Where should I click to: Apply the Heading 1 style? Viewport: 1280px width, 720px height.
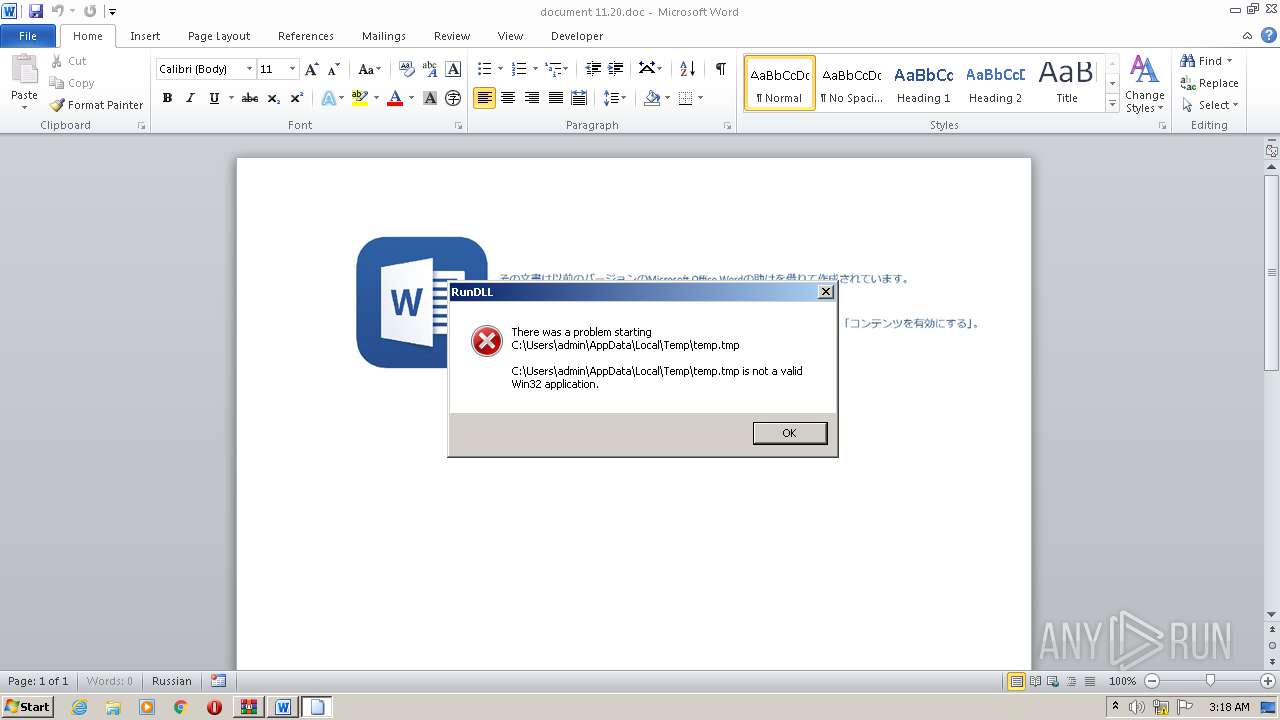pyautogui.click(x=923, y=83)
